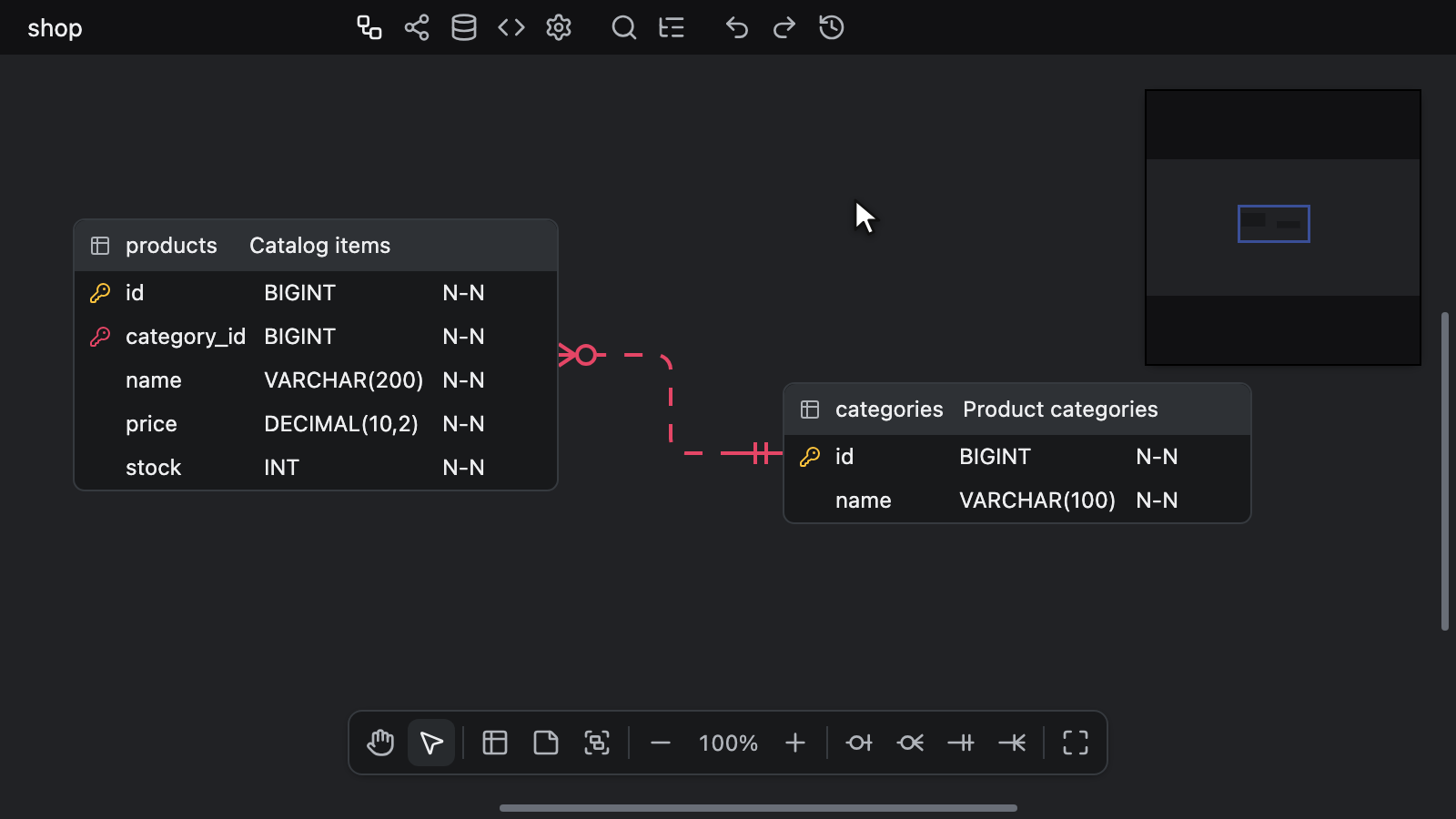Select the hand pan tool
This screenshot has height=819, width=1456.
click(x=380, y=743)
